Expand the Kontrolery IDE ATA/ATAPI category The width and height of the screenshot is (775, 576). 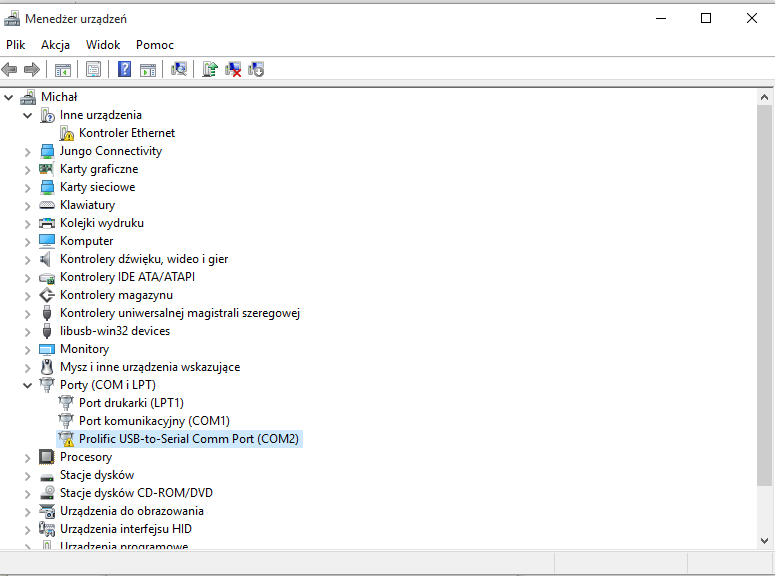point(28,277)
